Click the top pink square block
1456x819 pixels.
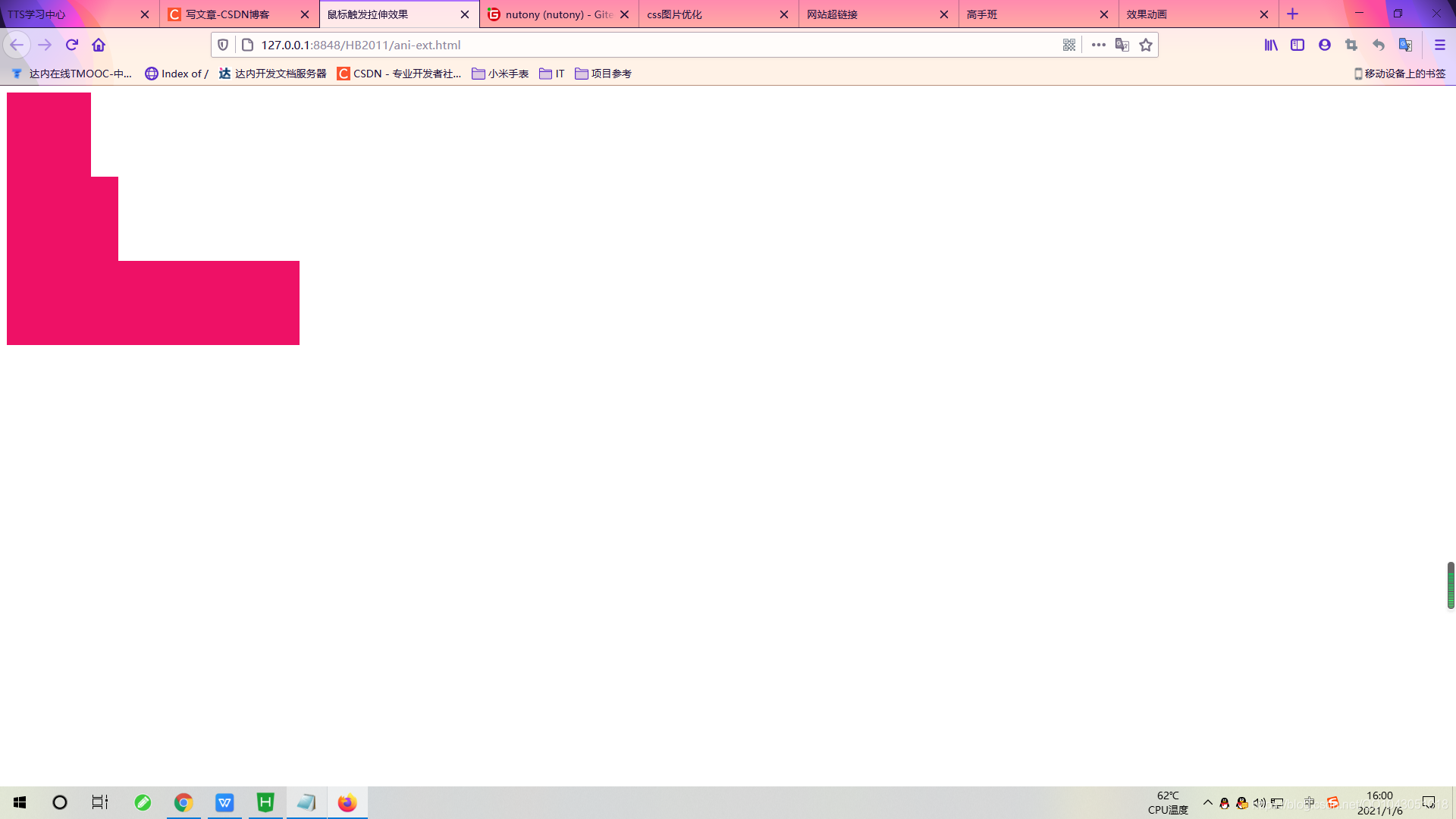[x=49, y=134]
